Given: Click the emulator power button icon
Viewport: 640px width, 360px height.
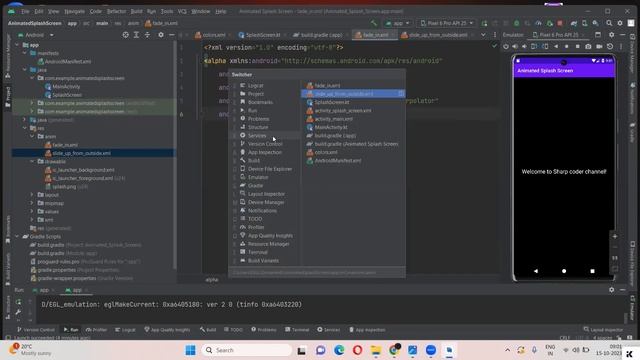Looking at the screenshot, I should 506,47.
